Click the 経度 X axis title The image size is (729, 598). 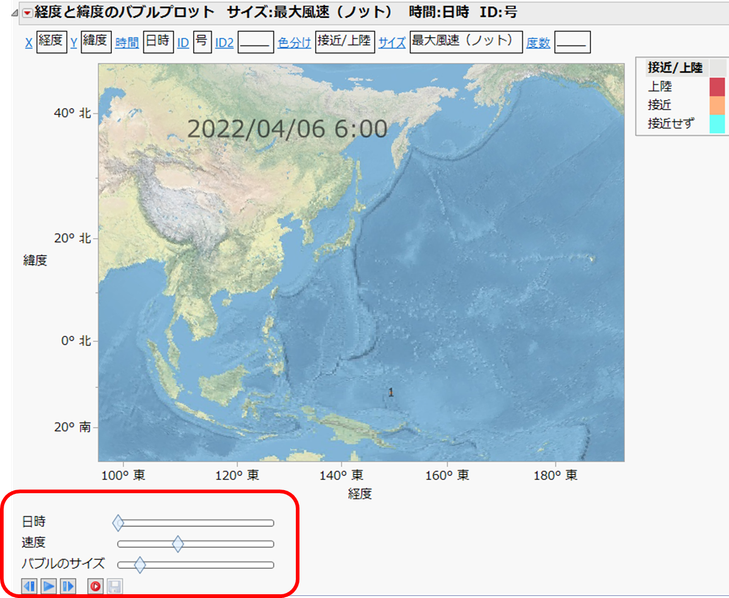click(360, 493)
